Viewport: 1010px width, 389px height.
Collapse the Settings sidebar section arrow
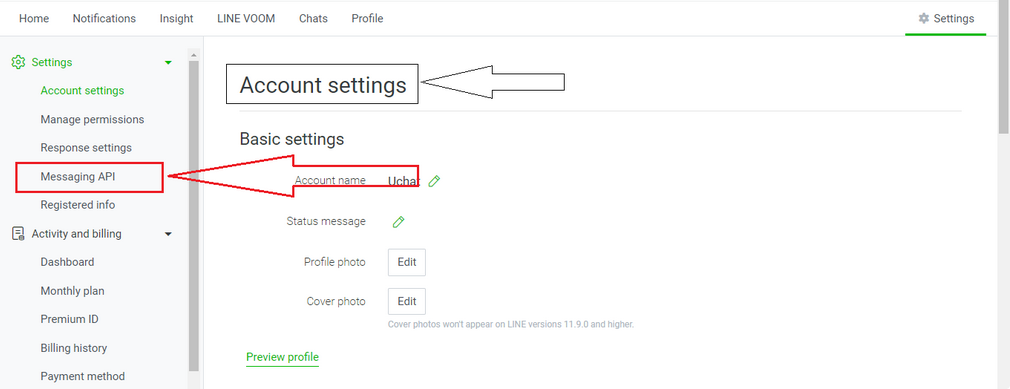pos(168,62)
